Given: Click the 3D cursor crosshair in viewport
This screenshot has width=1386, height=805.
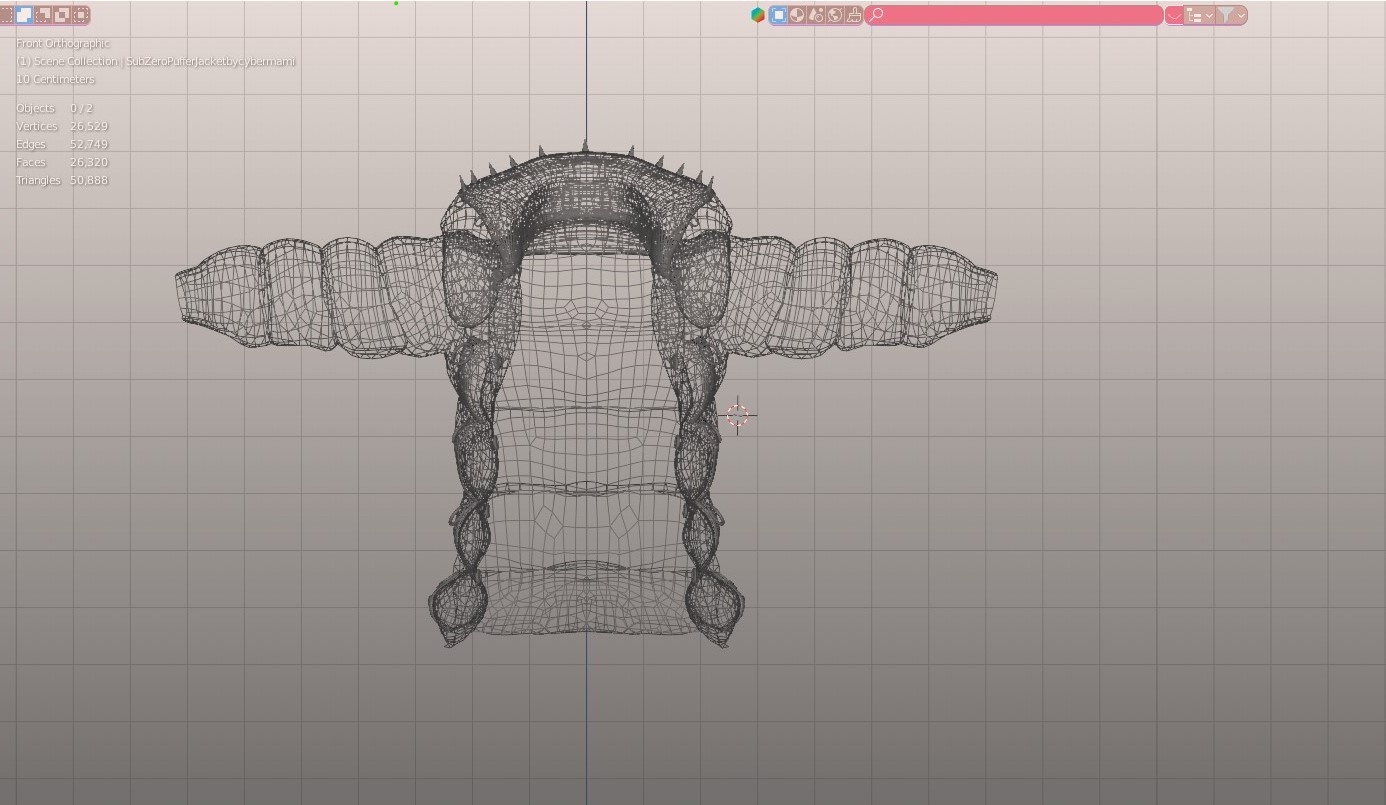Looking at the screenshot, I should coord(738,415).
